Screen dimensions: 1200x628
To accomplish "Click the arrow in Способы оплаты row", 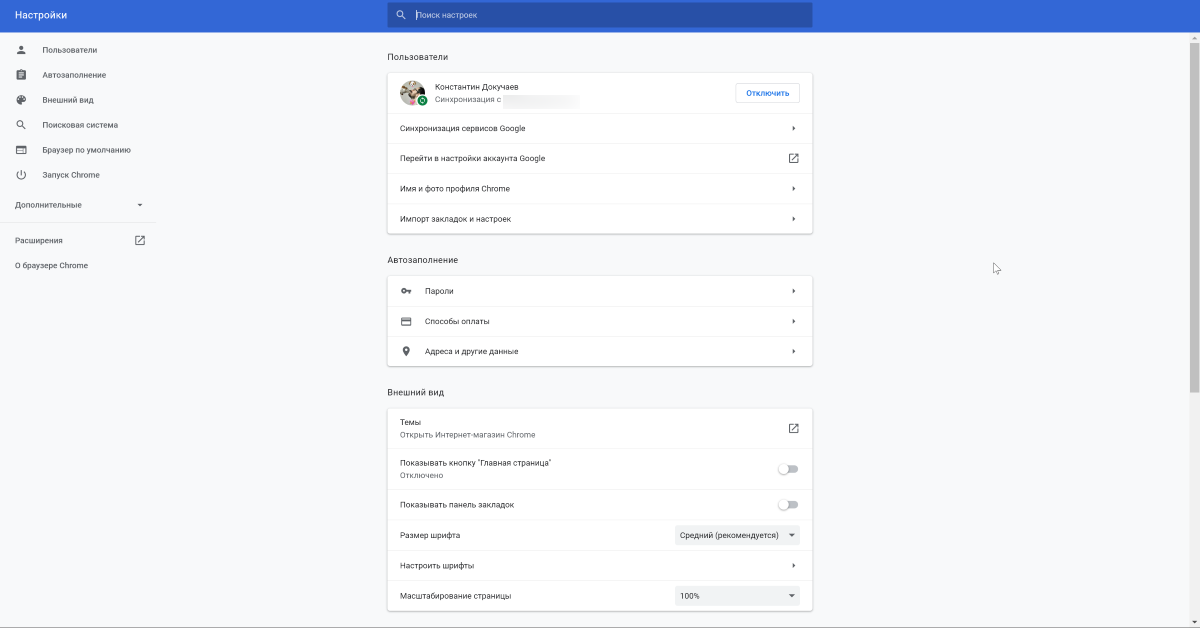I will [793, 321].
